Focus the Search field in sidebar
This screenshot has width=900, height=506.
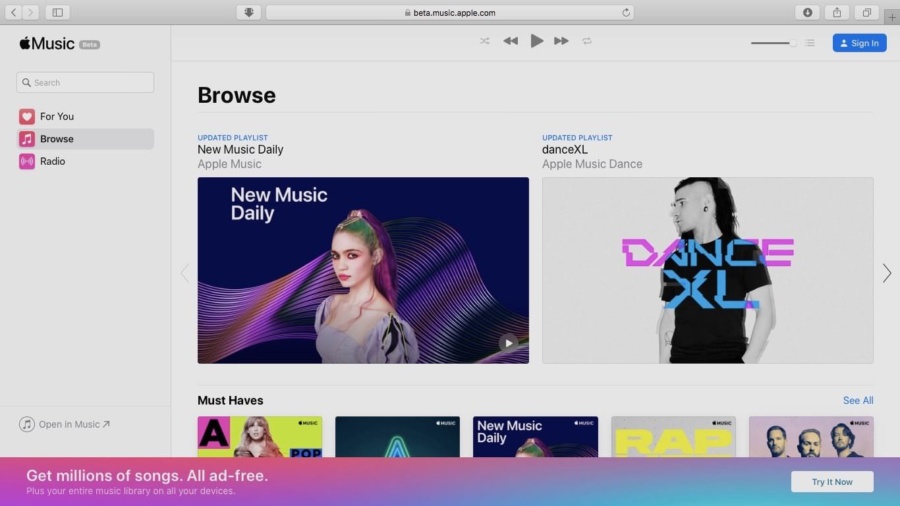click(85, 83)
